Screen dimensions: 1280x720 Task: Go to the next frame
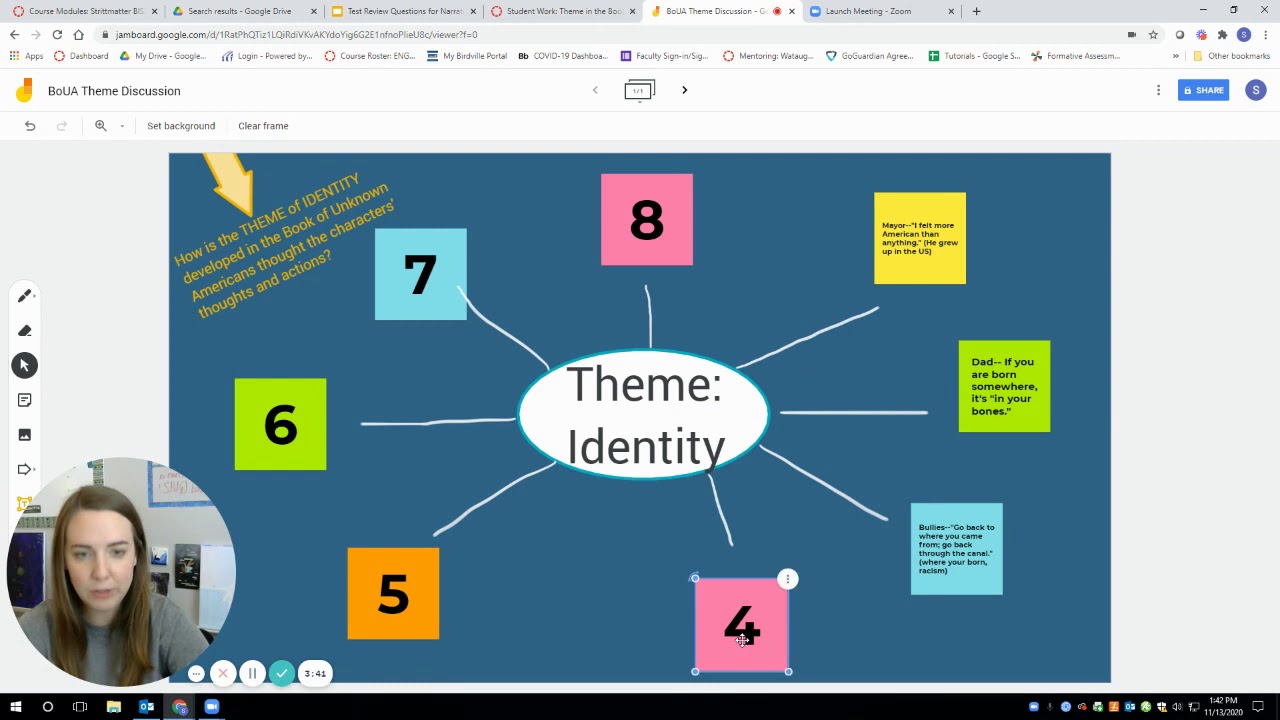pyautogui.click(x=684, y=90)
